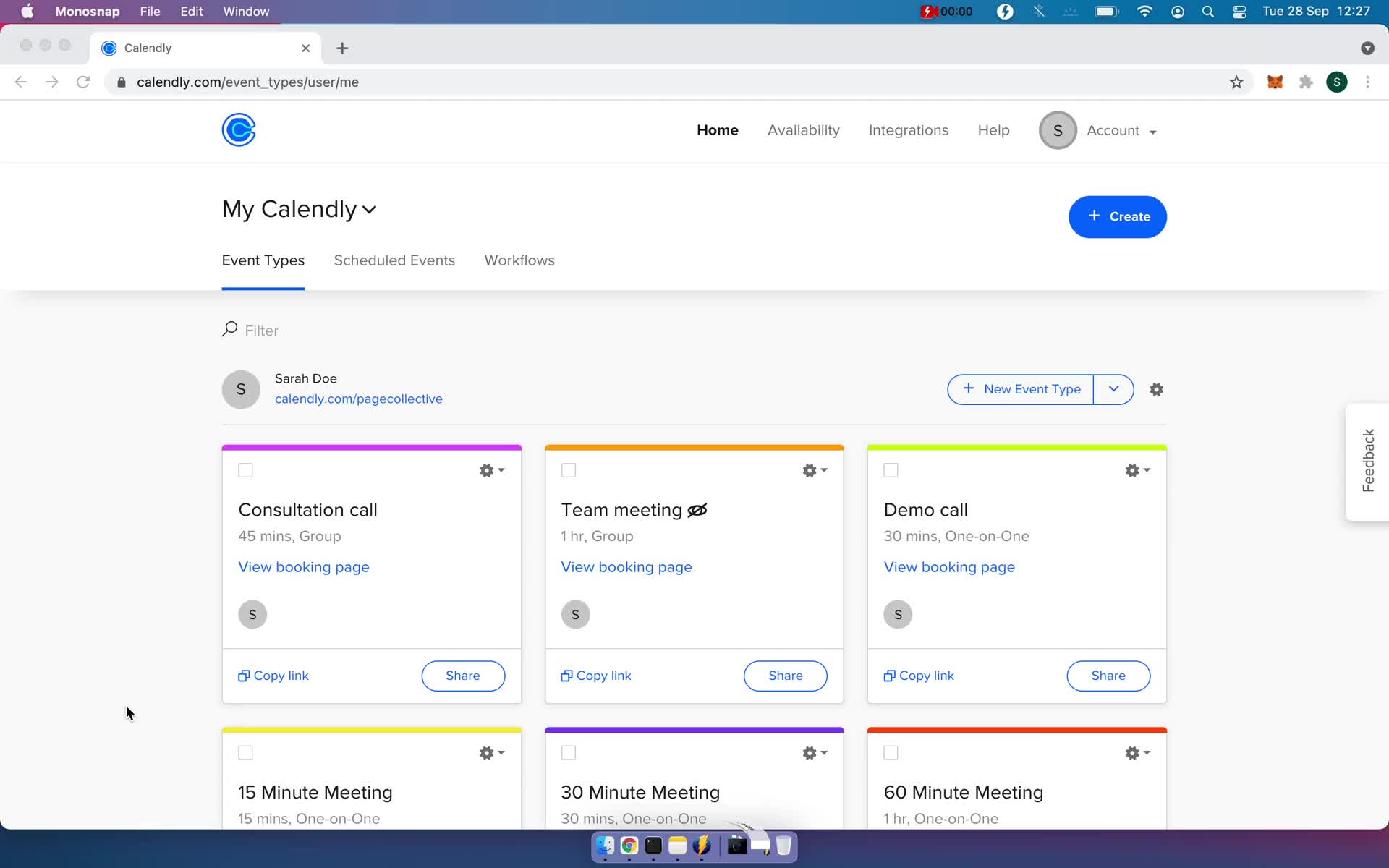Screen dimensions: 1389x868
Task: Click the Wi-Fi status icon
Action: tap(1144, 12)
